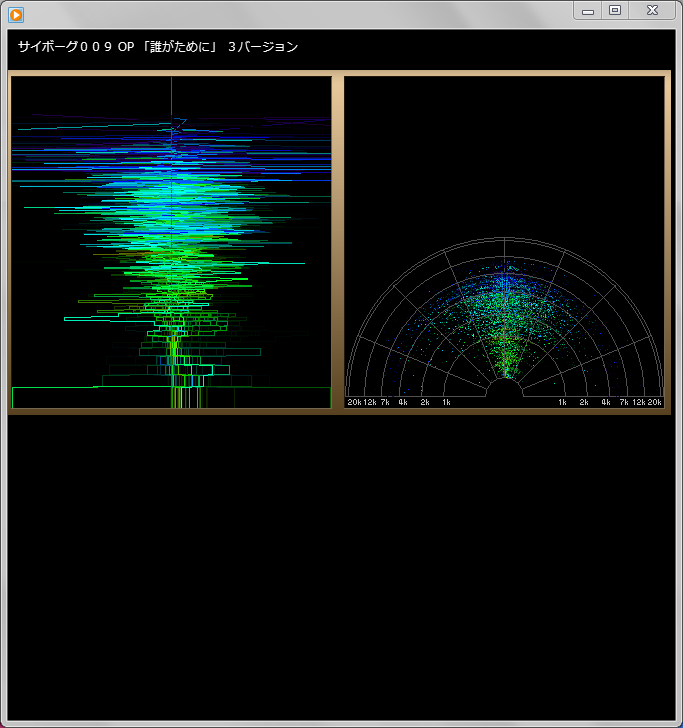Maximize the player window
This screenshot has width=683, height=728.
click(615, 10)
